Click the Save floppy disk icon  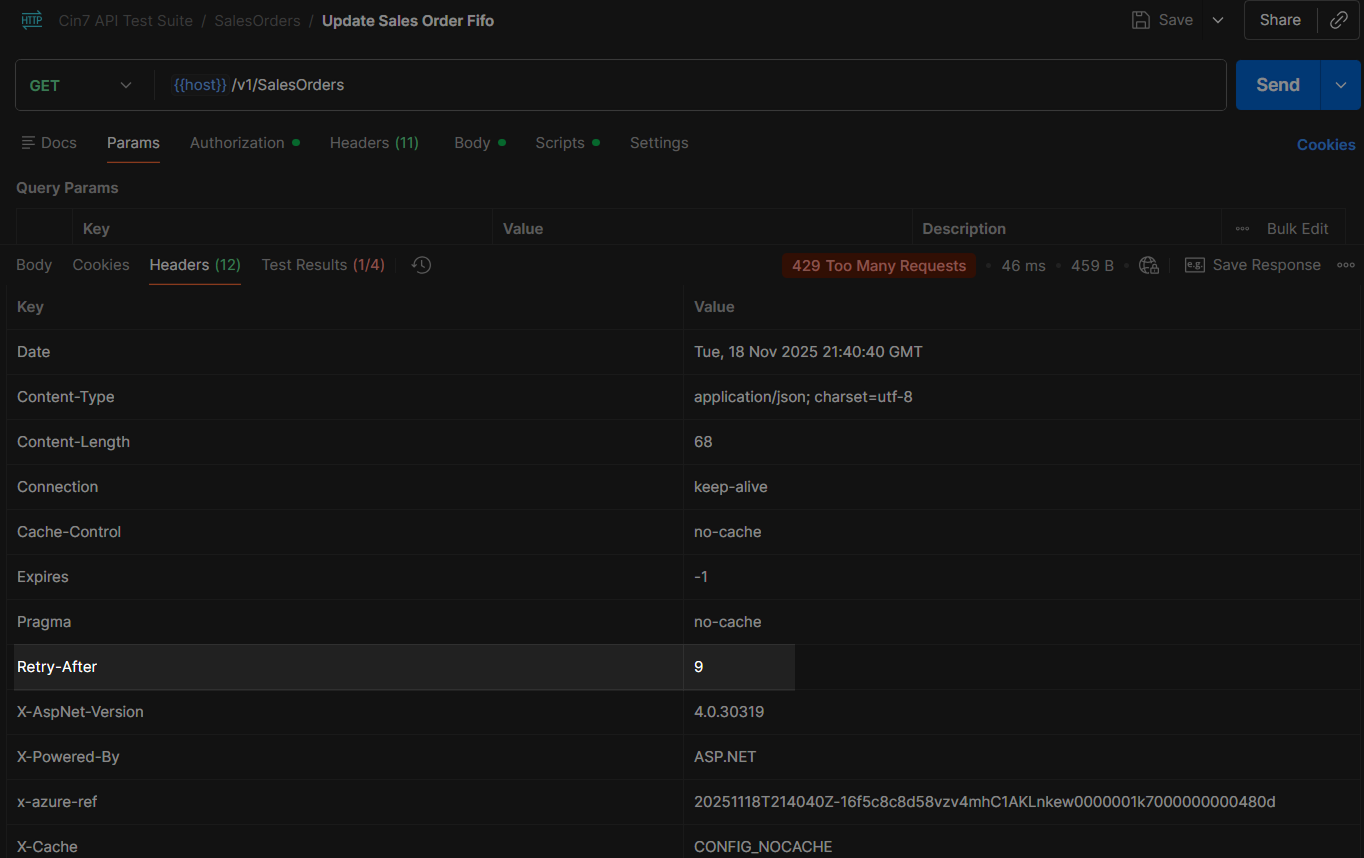coord(1140,20)
